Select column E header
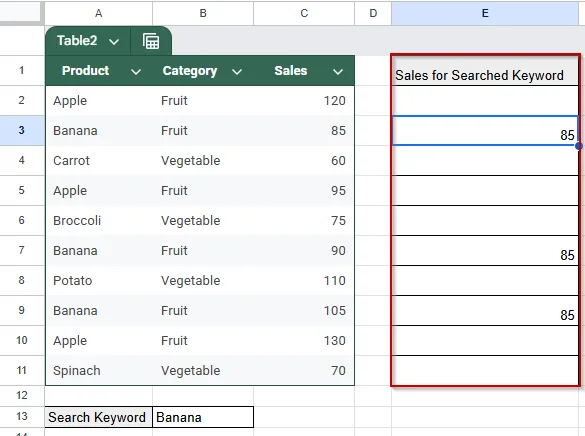Image resolution: width=585 pixels, height=436 pixels. point(485,13)
